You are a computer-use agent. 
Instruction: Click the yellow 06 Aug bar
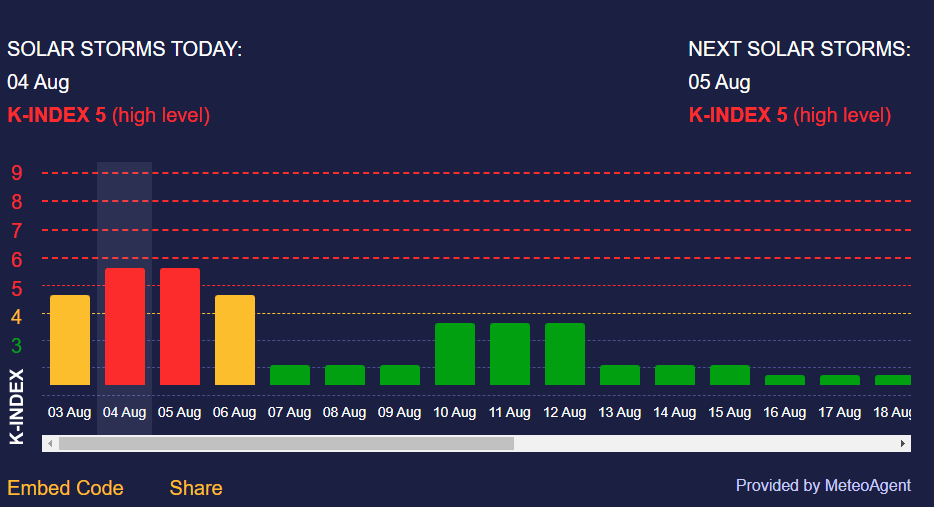pyautogui.click(x=235, y=340)
